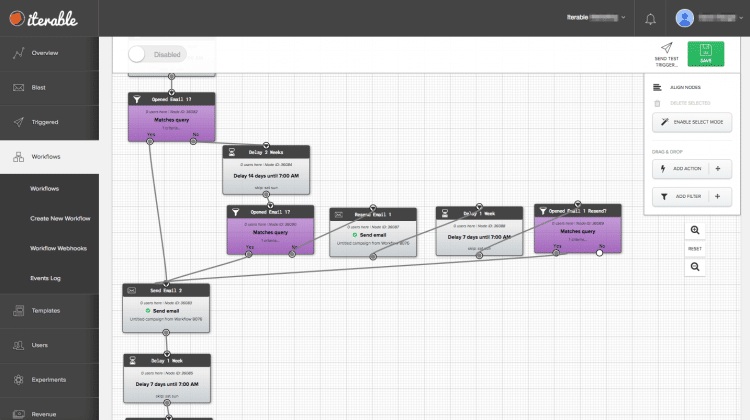Click the funnel icon on Opened Email 1 Resend? node
The image size is (750, 420).
pos(543,210)
